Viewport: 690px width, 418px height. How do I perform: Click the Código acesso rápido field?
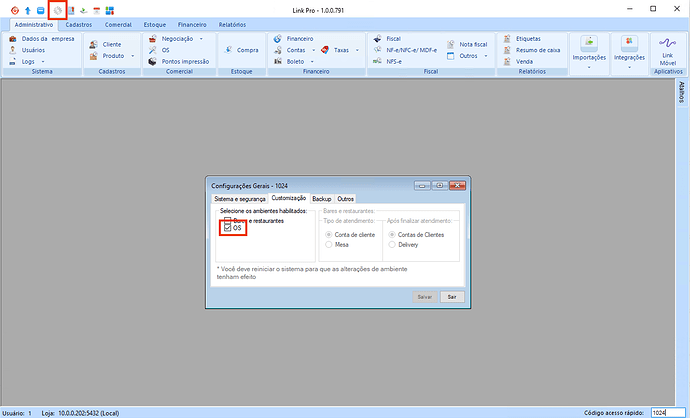pos(664,412)
